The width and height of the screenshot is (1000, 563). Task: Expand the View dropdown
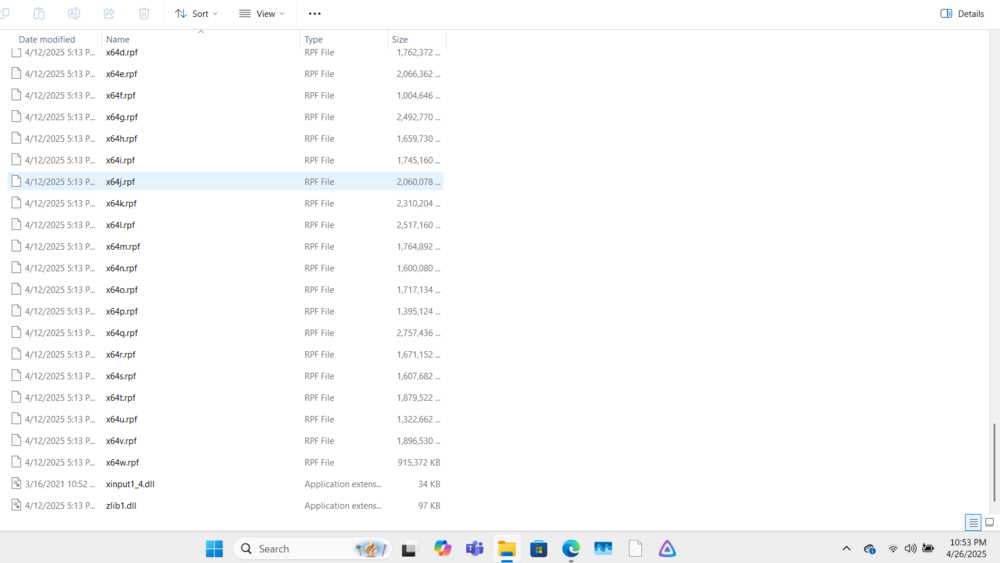[x=261, y=13]
